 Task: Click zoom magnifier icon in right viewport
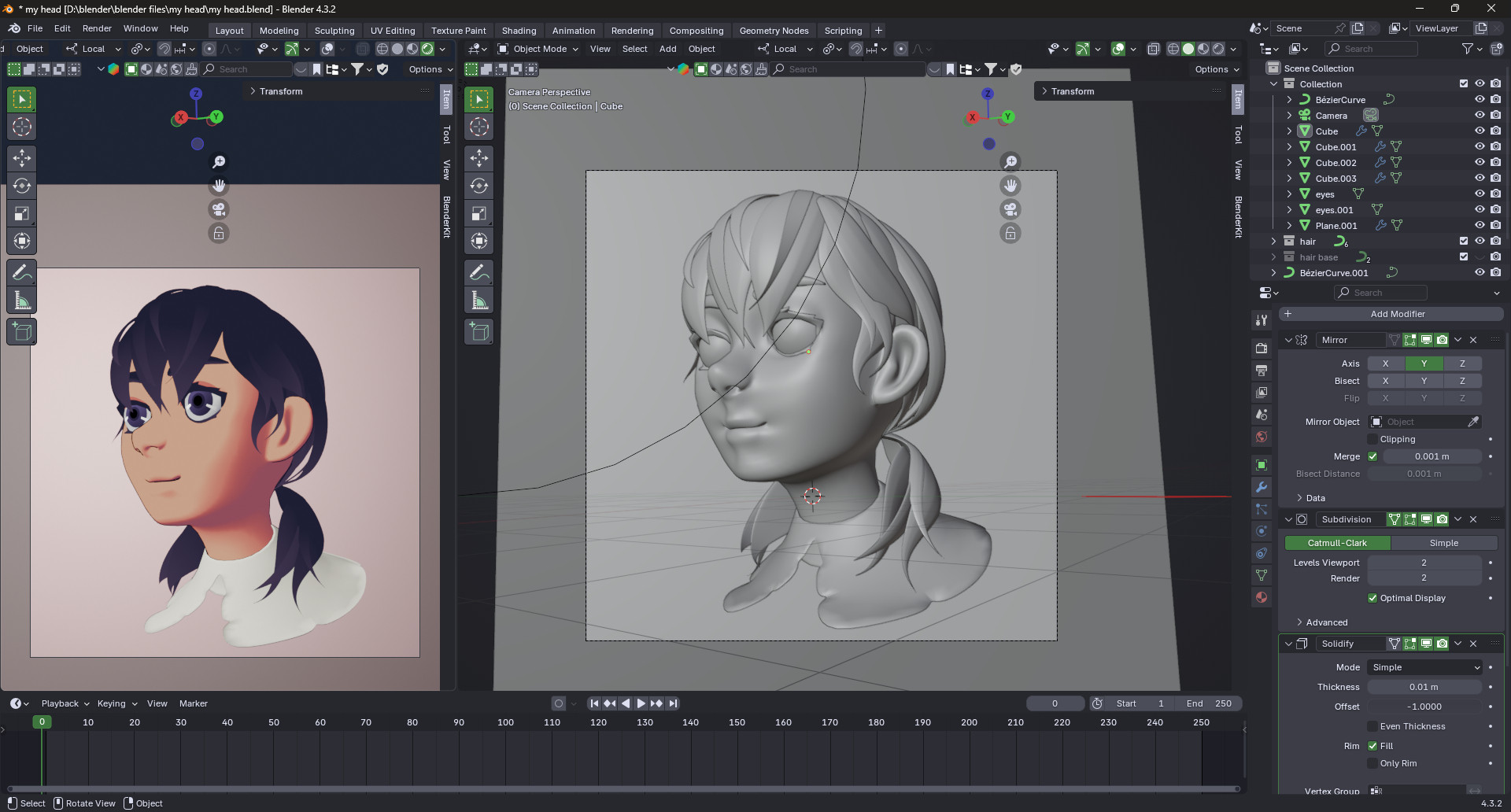[1010, 162]
